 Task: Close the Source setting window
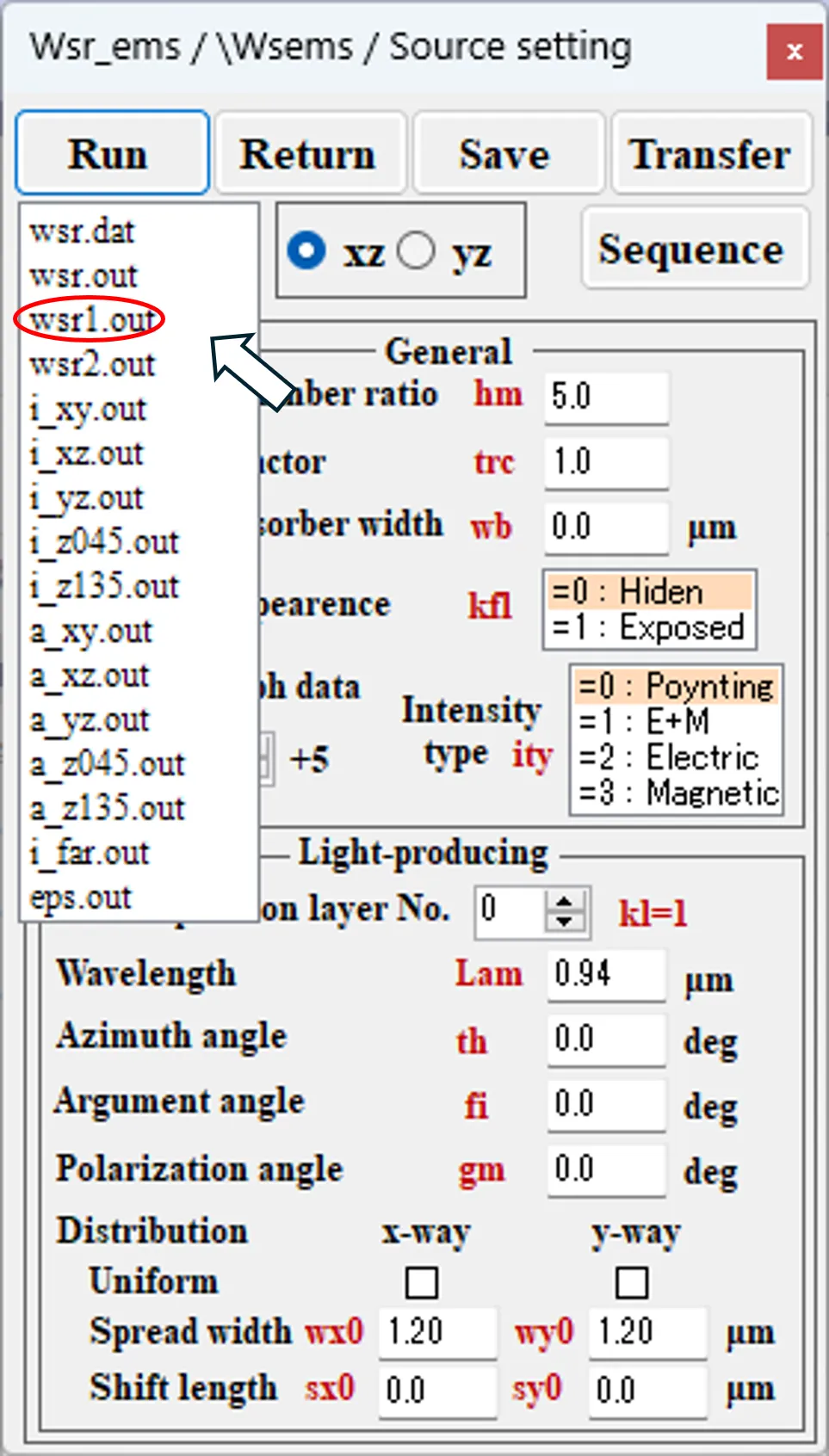click(x=794, y=52)
